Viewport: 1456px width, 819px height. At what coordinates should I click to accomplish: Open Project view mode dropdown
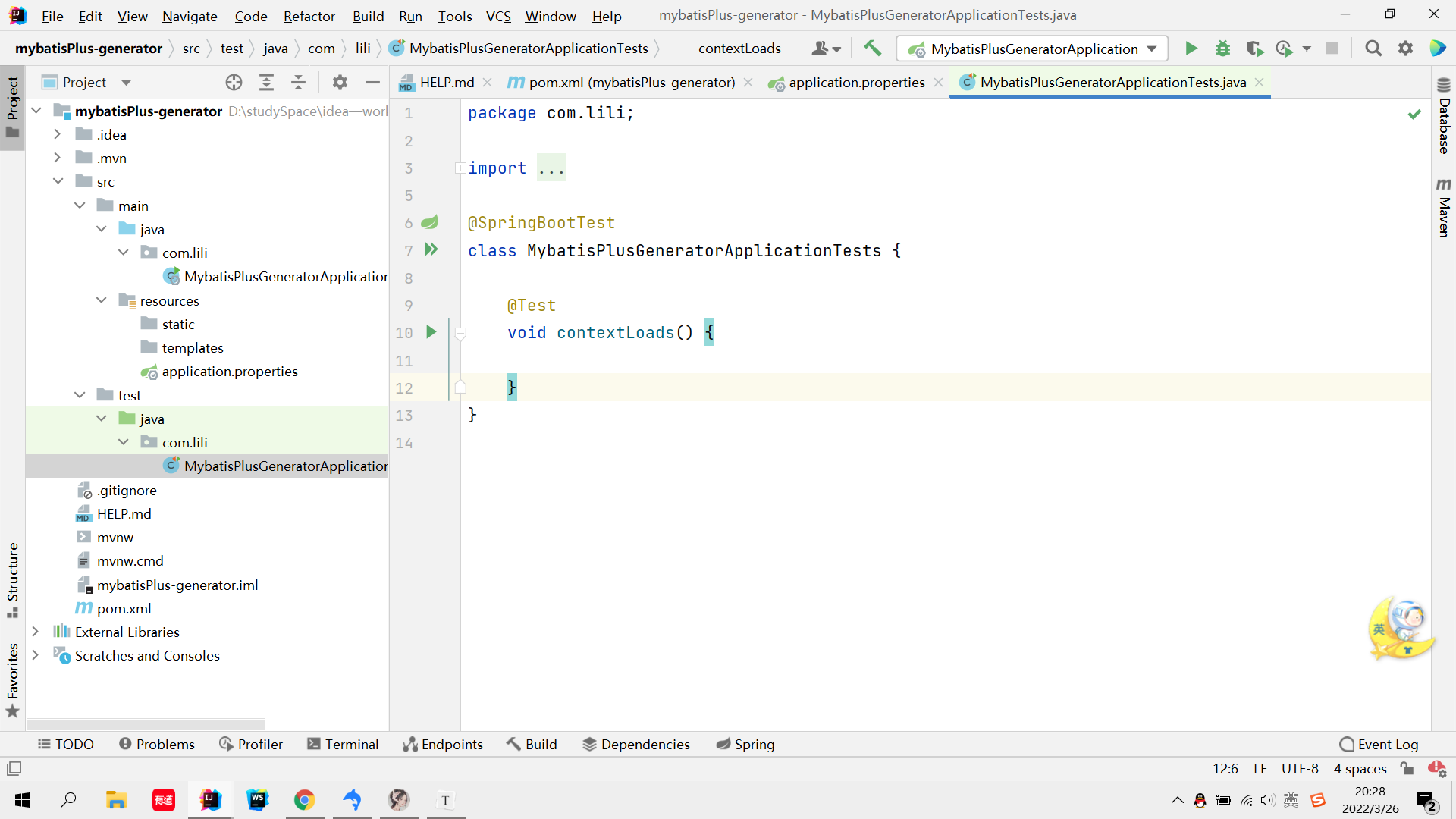tap(126, 83)
